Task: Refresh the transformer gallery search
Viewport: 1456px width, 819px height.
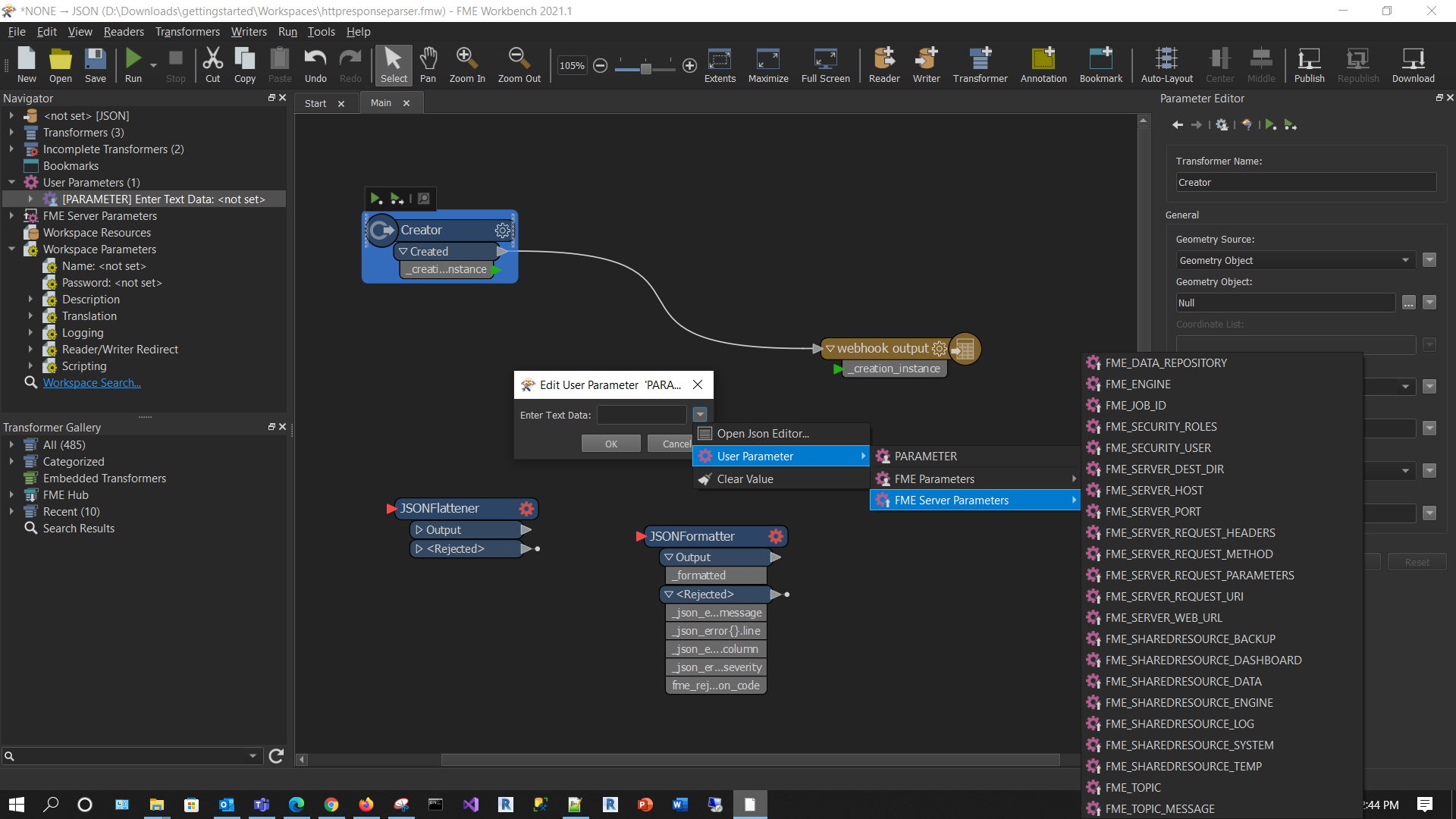Action: coord(276,756)
